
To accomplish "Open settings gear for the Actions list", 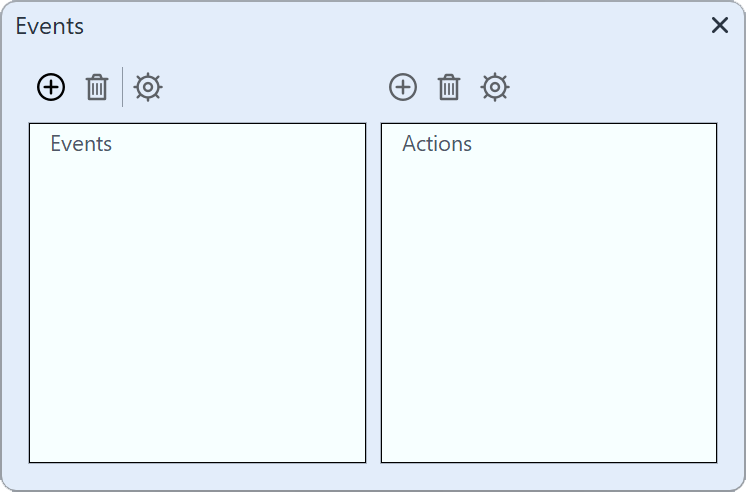I will point(495,88).
